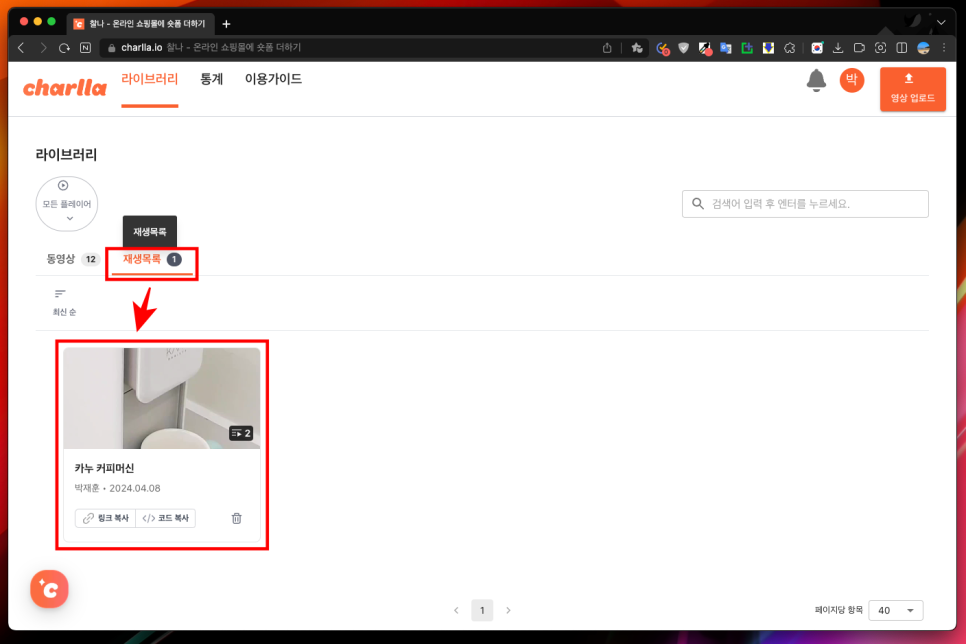966x644 pixels.
Task: Click the 카누 커피머신 title text
Action: pos(104,468)
